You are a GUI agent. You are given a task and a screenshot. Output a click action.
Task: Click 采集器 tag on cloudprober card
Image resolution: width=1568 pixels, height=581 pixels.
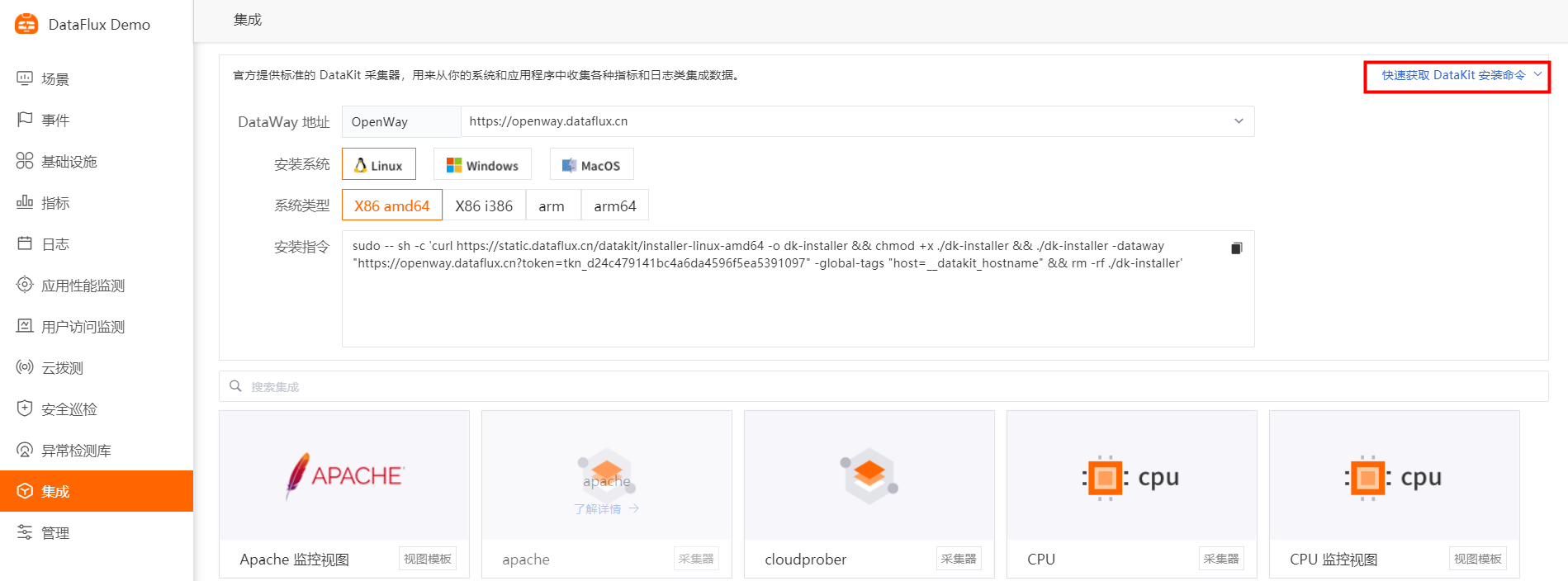tap(959, 559)
